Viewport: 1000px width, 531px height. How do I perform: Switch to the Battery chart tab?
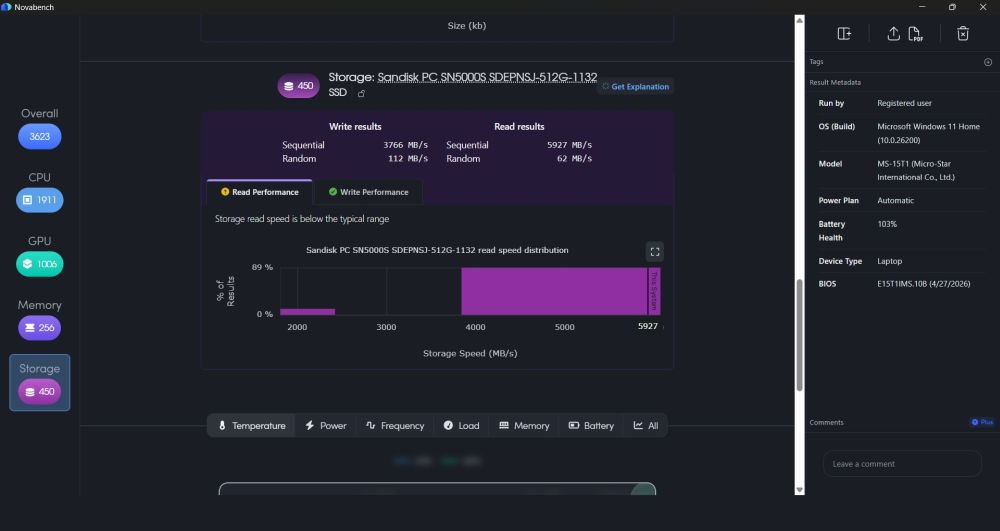pos(591,425)
